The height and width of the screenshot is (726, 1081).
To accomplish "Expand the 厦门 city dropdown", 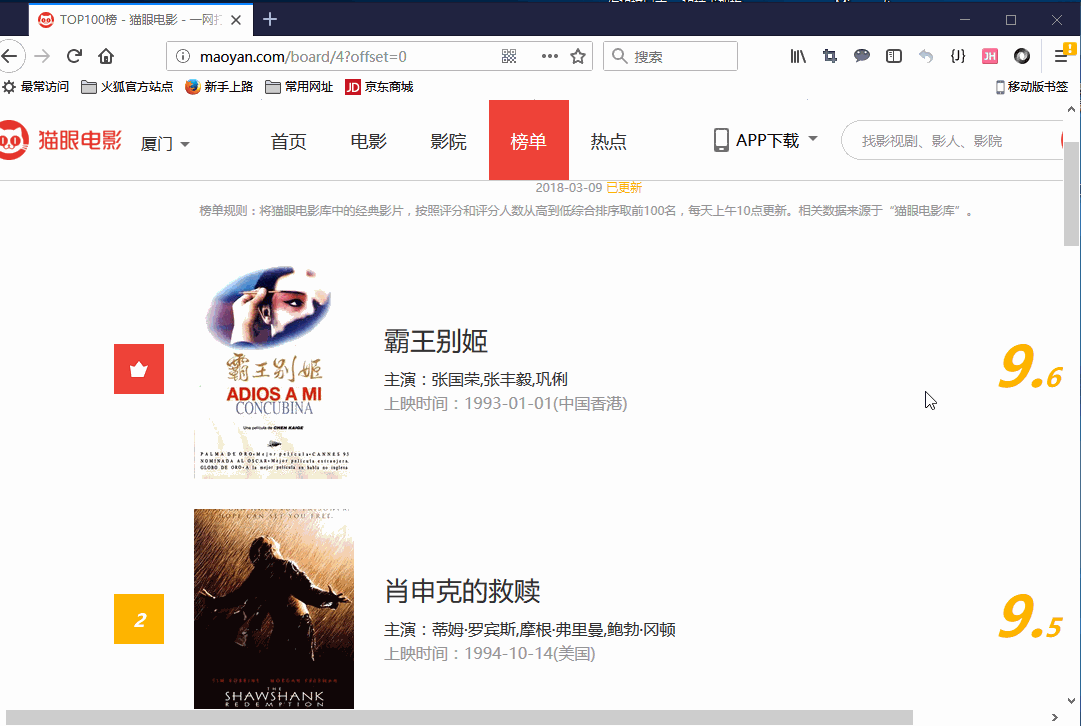I will click(x=165, y=143).
